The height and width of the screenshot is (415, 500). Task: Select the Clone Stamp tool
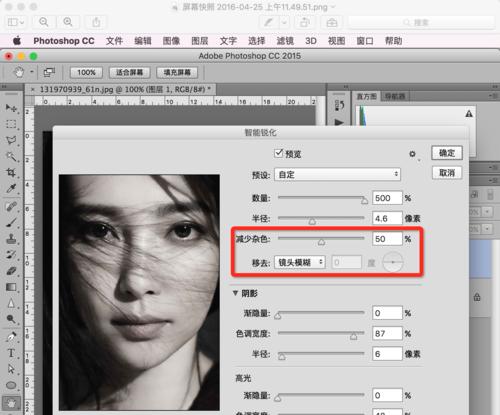pos(11,239)
